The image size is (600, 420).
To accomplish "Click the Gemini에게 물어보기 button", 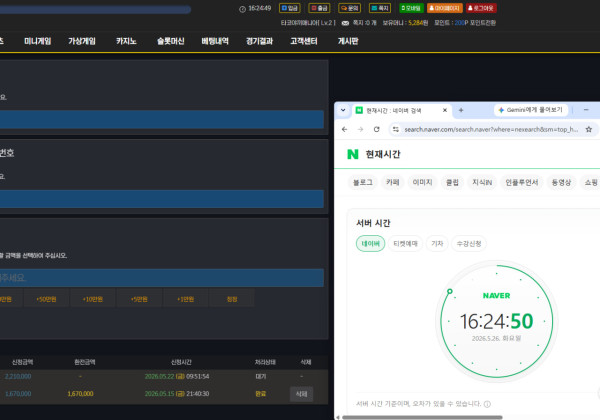I will tap(531, 110).
